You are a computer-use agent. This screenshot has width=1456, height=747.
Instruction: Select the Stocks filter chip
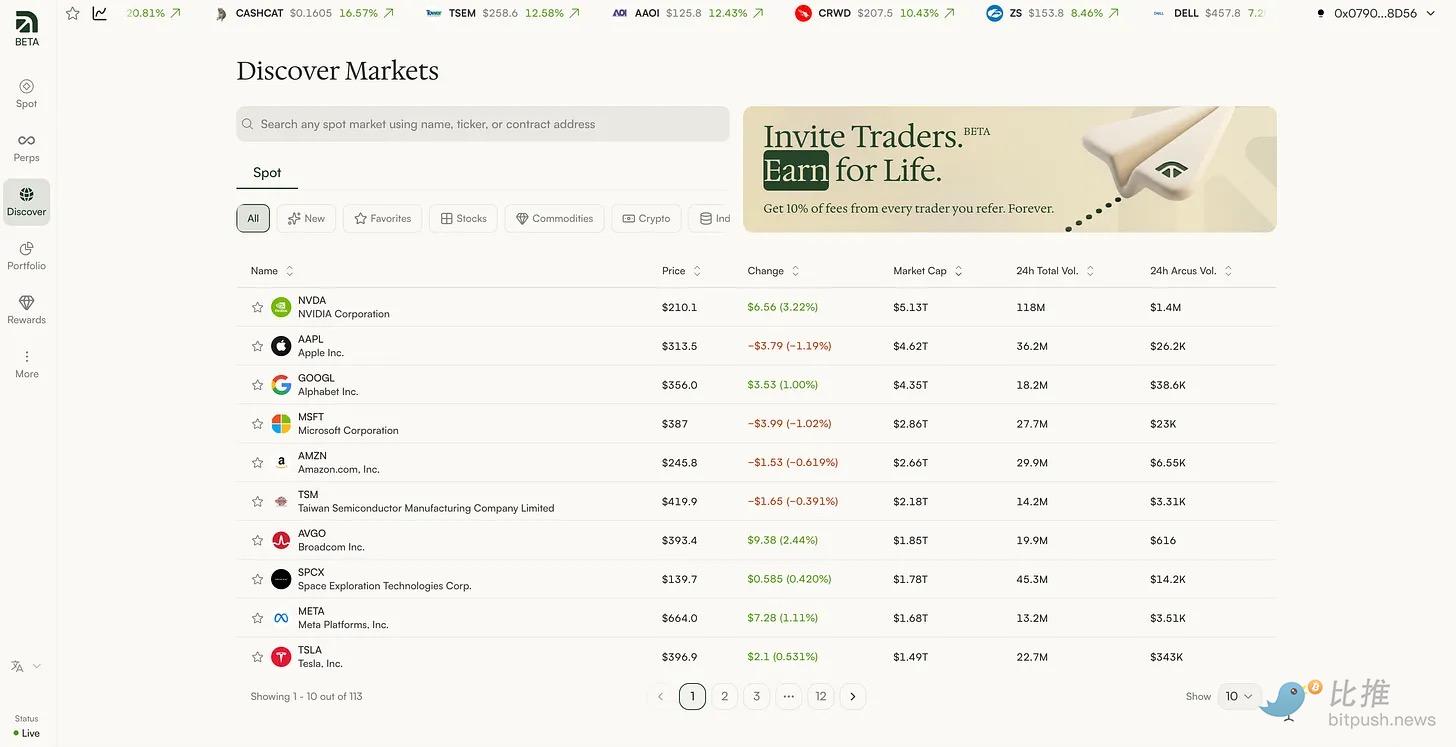[463, 218]
